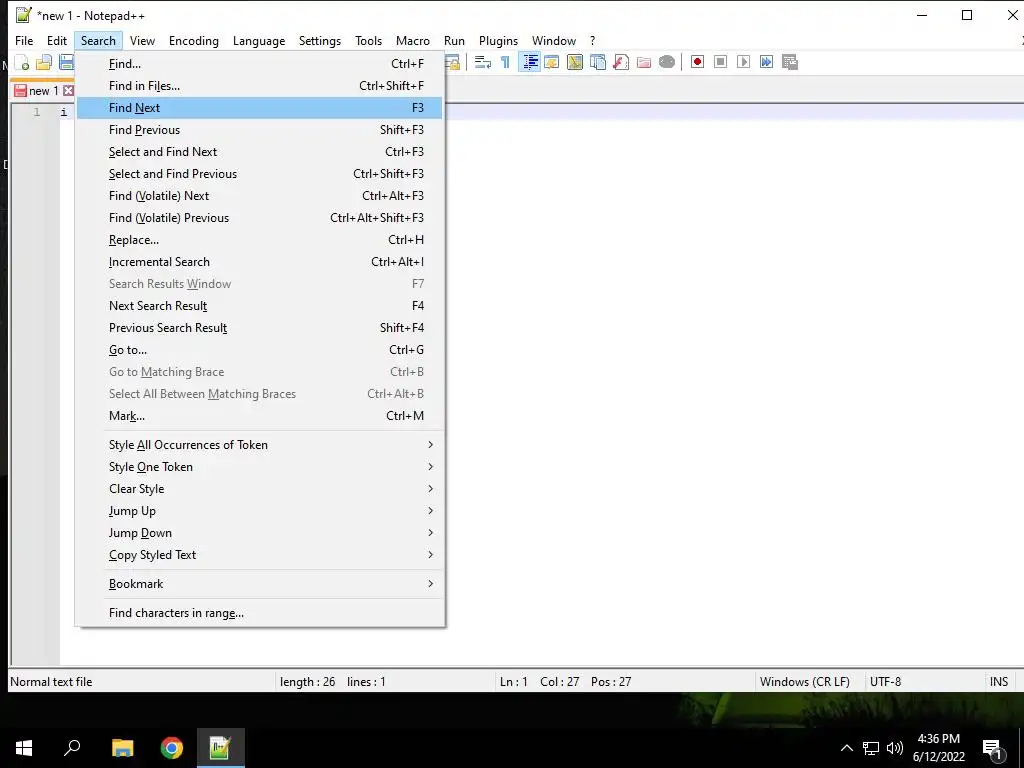The width and height of the screenshot is (1024, 768).
Task: Choose Find (Volatile) Previous entry
Action: point(259,217)
